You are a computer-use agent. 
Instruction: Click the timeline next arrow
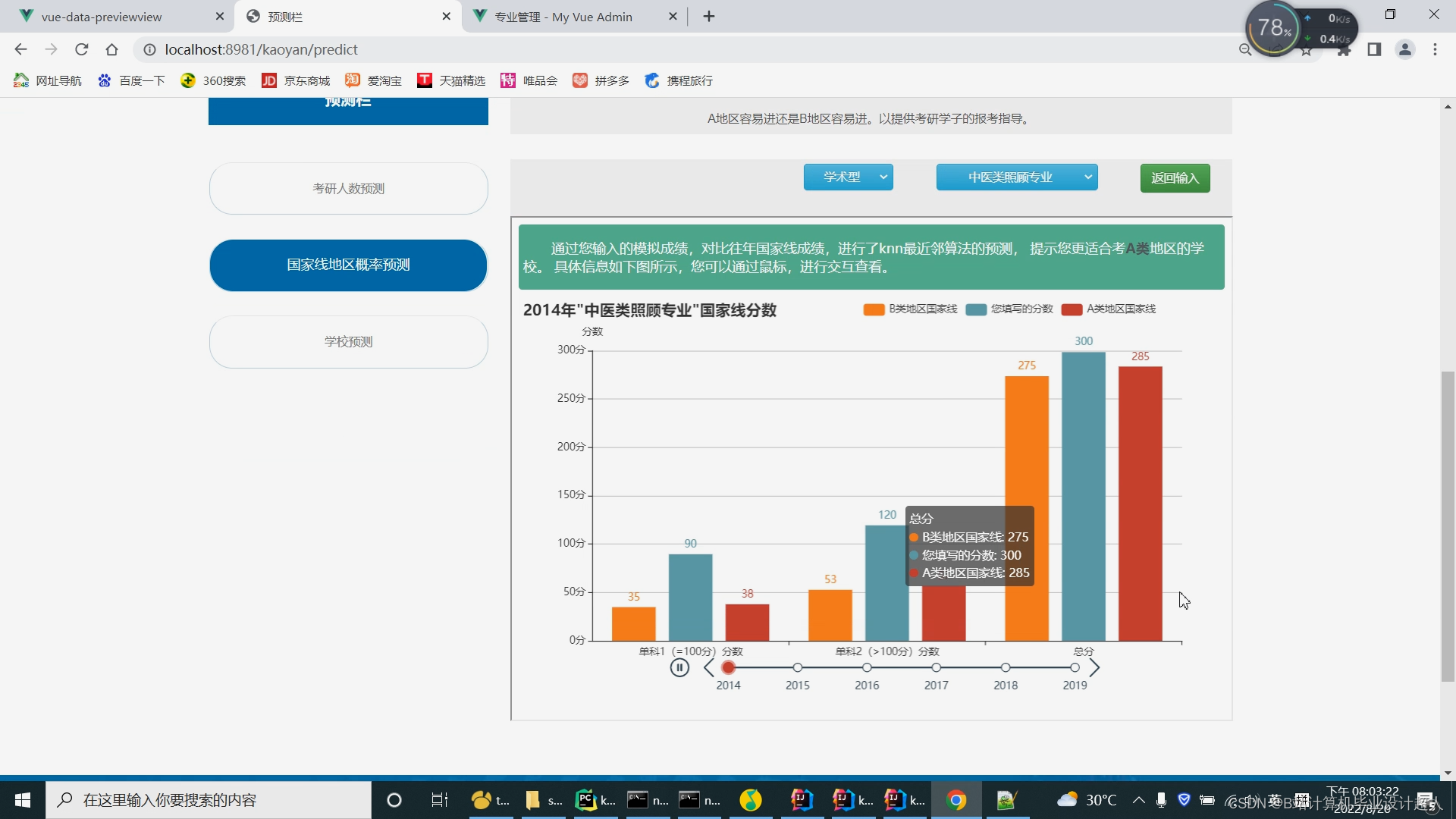tap(1094, 667)
